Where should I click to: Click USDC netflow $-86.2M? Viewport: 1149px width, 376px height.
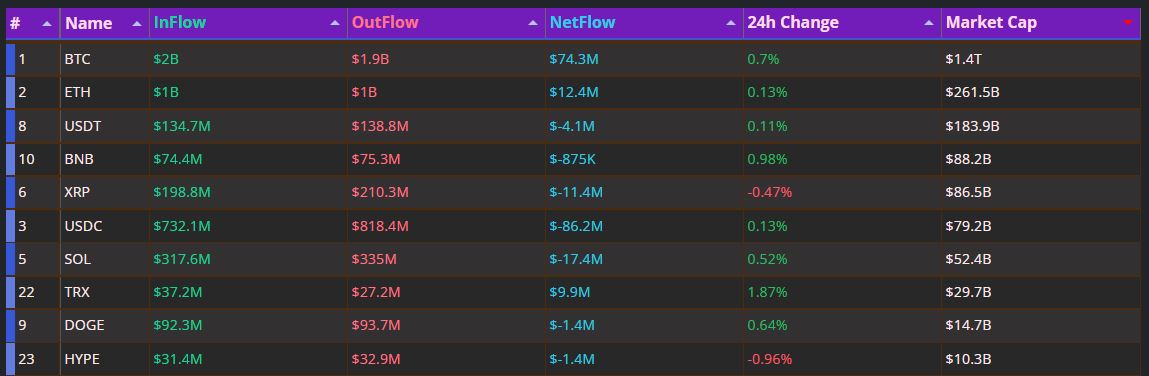[x=576, y=226]
